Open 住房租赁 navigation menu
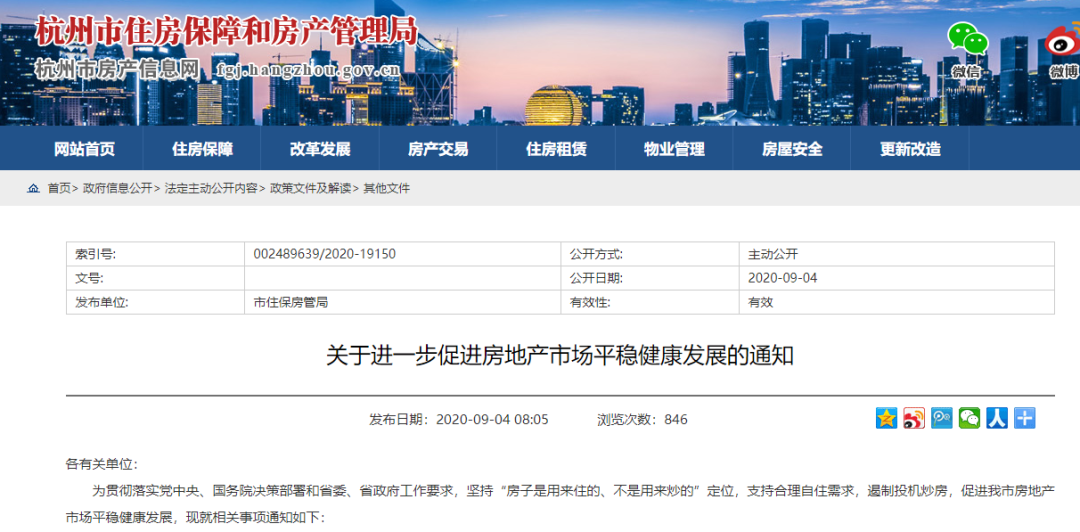 pos(556,149)
